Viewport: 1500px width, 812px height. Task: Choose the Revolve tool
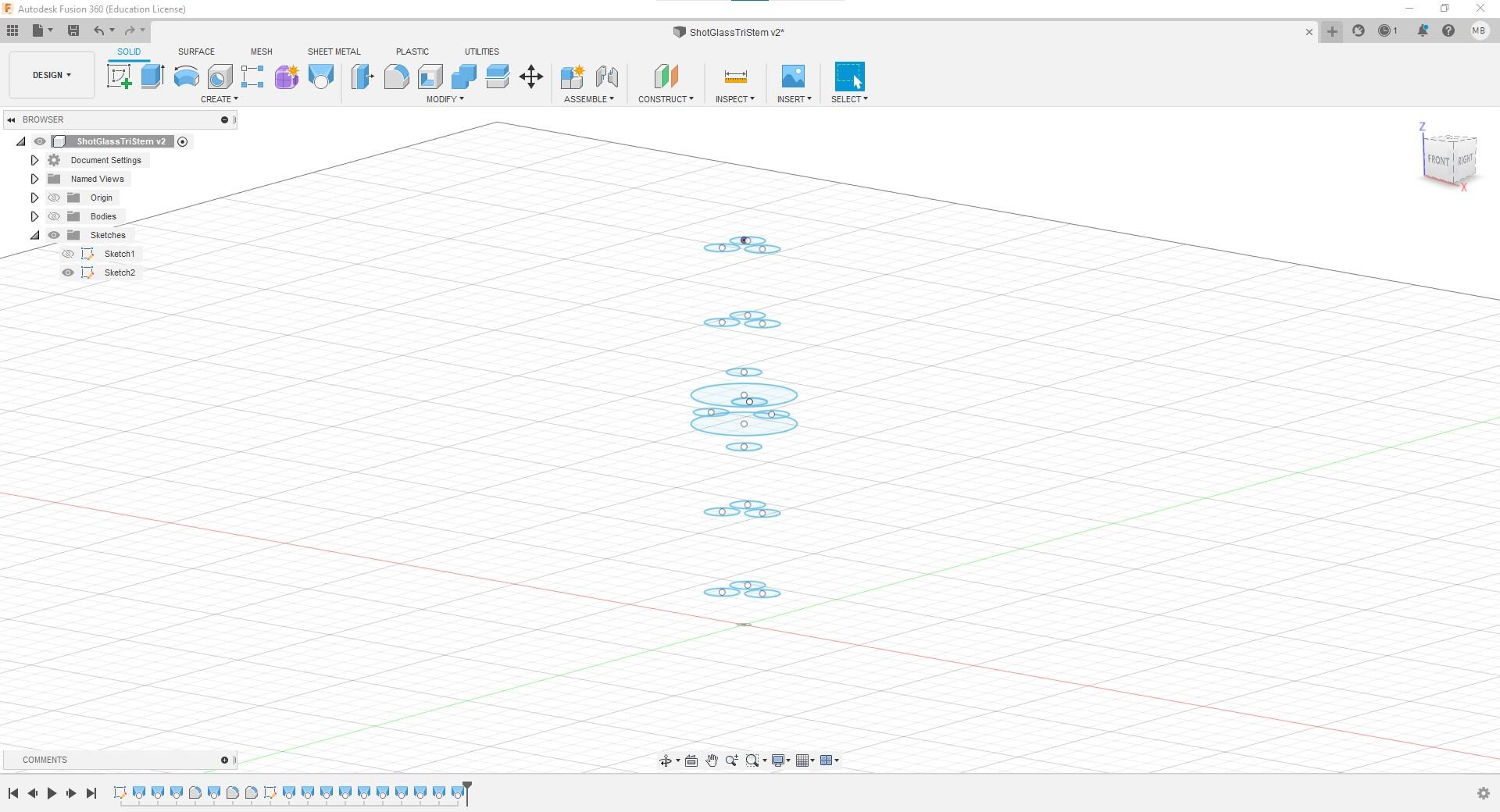coord(186,77)
